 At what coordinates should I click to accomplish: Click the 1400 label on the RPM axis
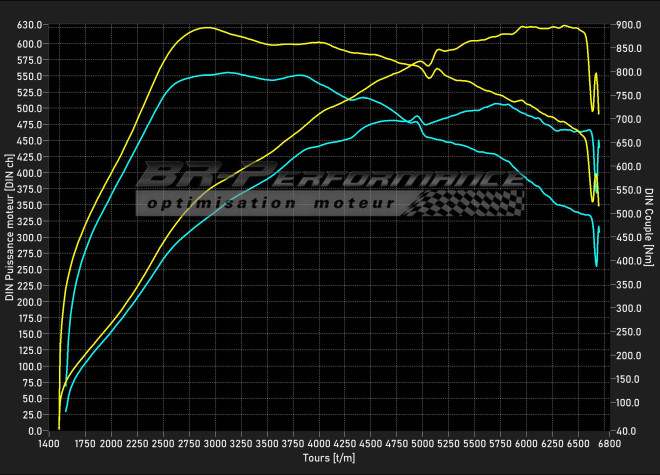pyautogui.click(x=47, y=443)
